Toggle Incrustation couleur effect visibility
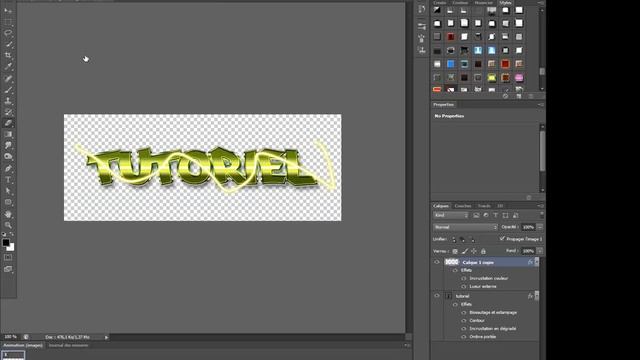Image resolution: width=640 pixels, height=360 pixels. pos(464,278)
